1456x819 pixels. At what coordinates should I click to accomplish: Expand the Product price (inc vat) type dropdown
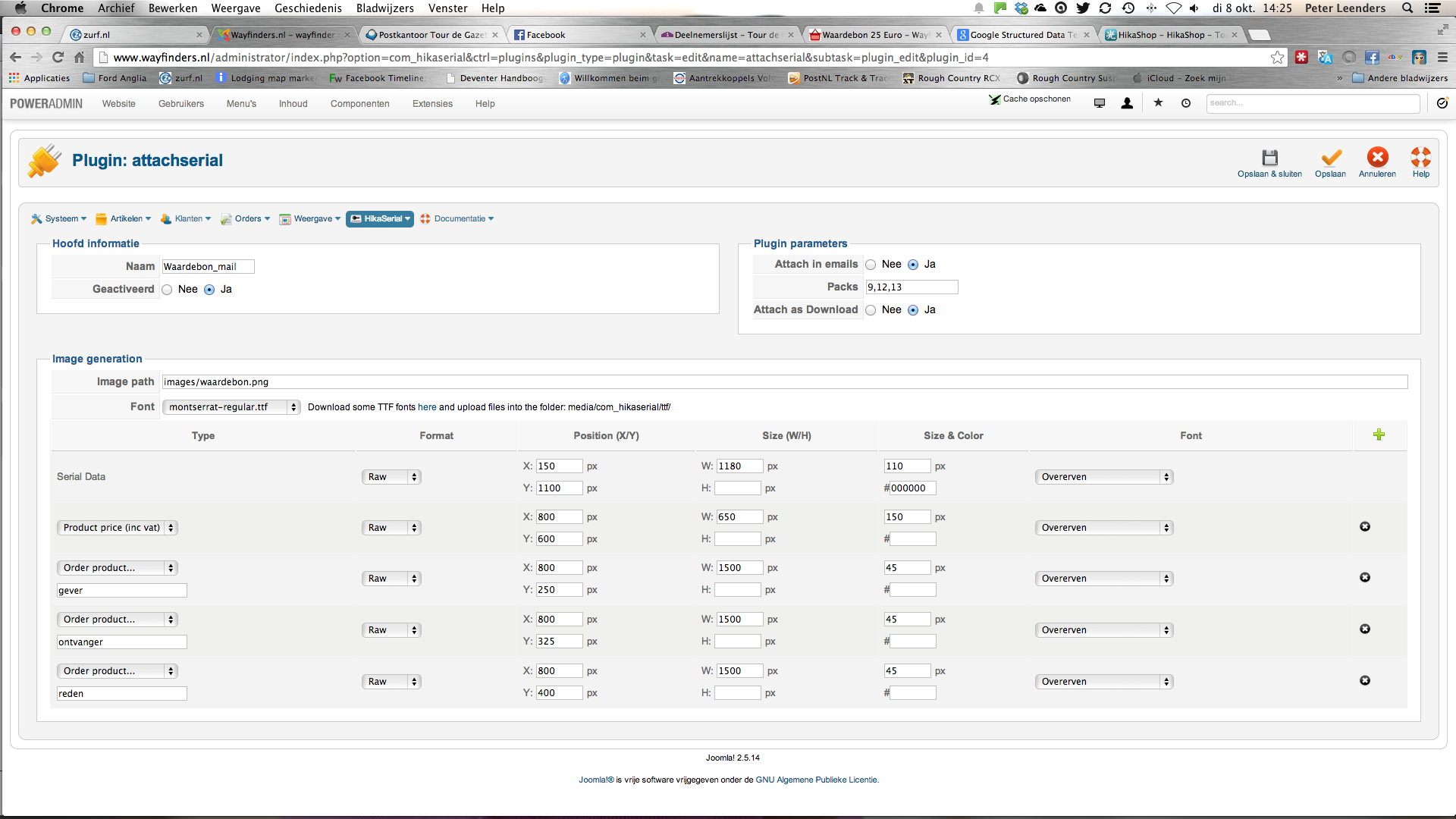[x=117, y=528]
